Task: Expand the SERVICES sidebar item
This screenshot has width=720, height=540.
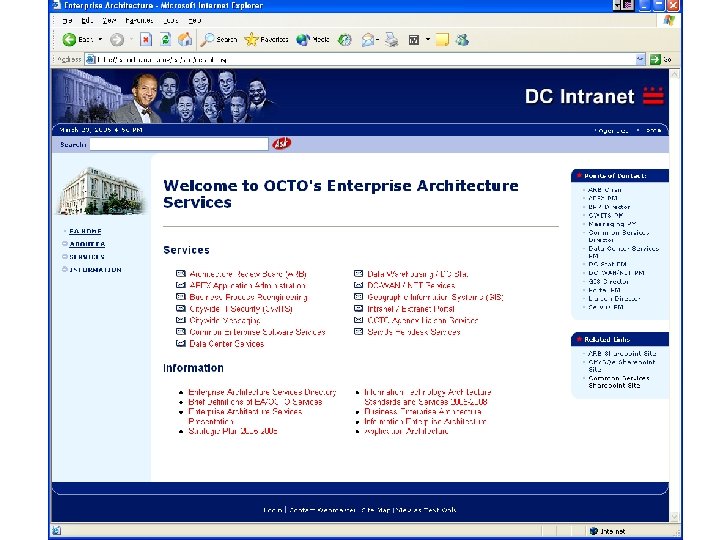Action: (x=65, y=257)
